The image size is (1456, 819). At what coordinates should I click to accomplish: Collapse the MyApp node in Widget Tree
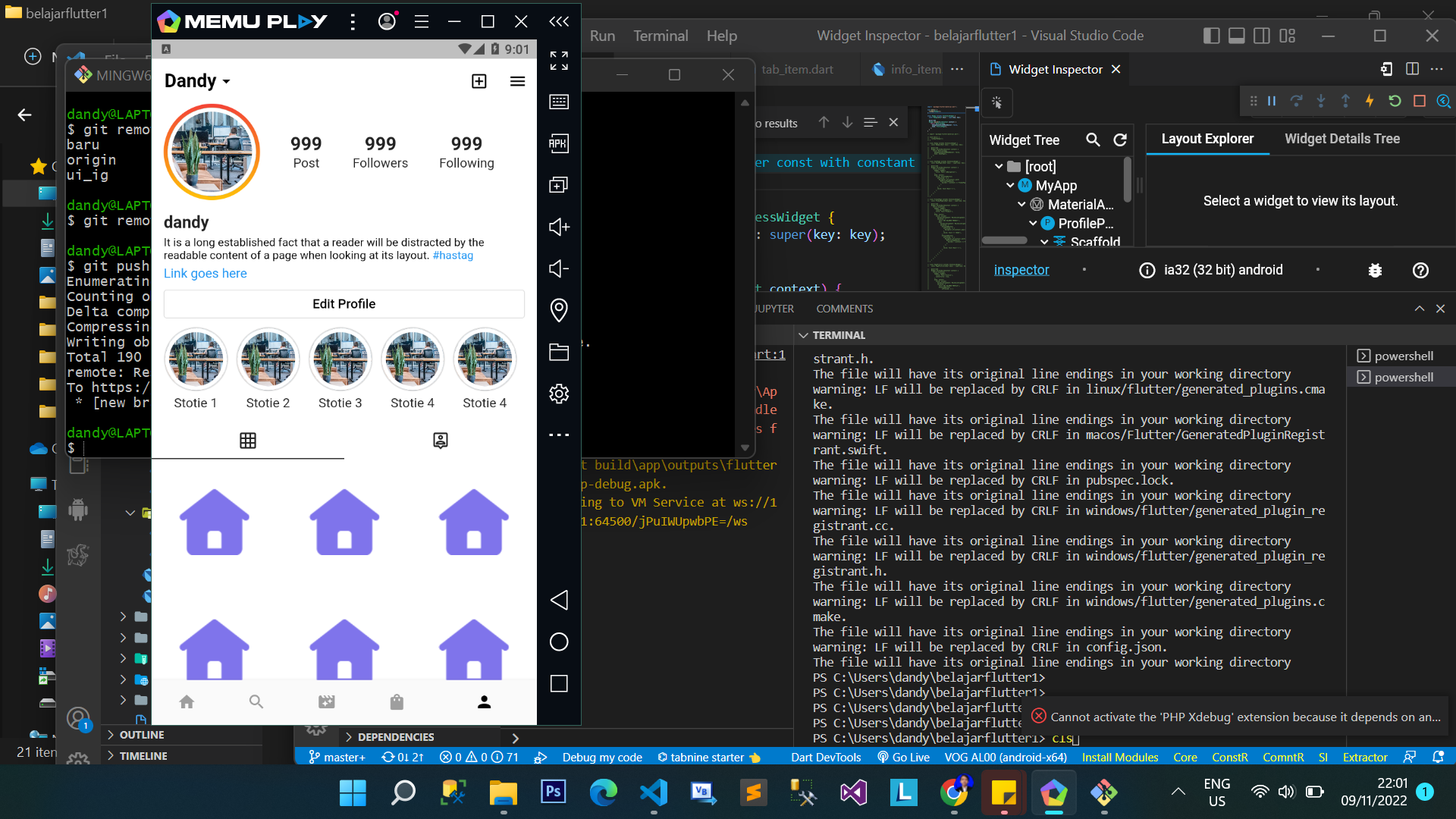pos(1011,185)
